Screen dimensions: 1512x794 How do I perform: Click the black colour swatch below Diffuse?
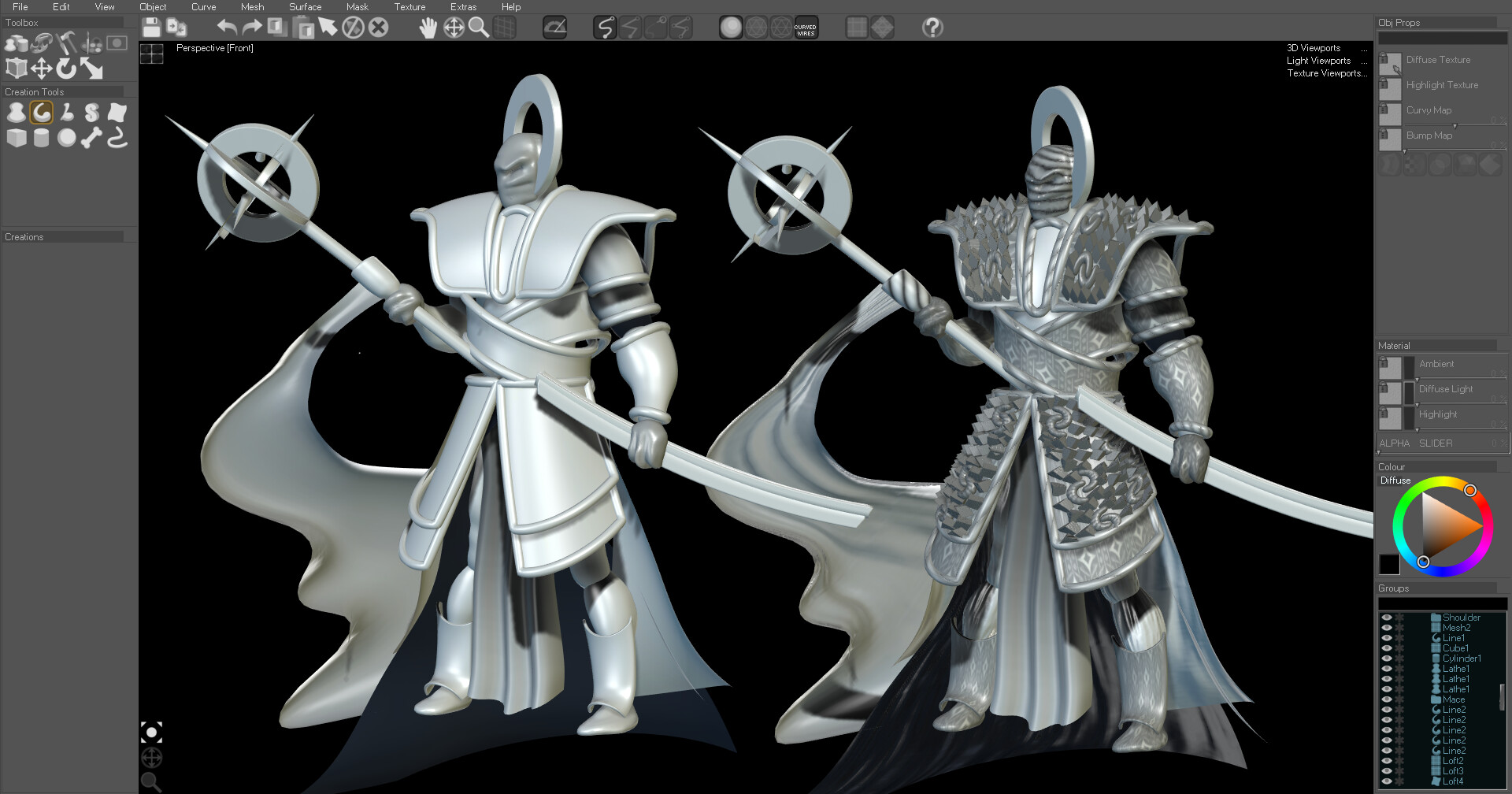tap(1389, 564)
